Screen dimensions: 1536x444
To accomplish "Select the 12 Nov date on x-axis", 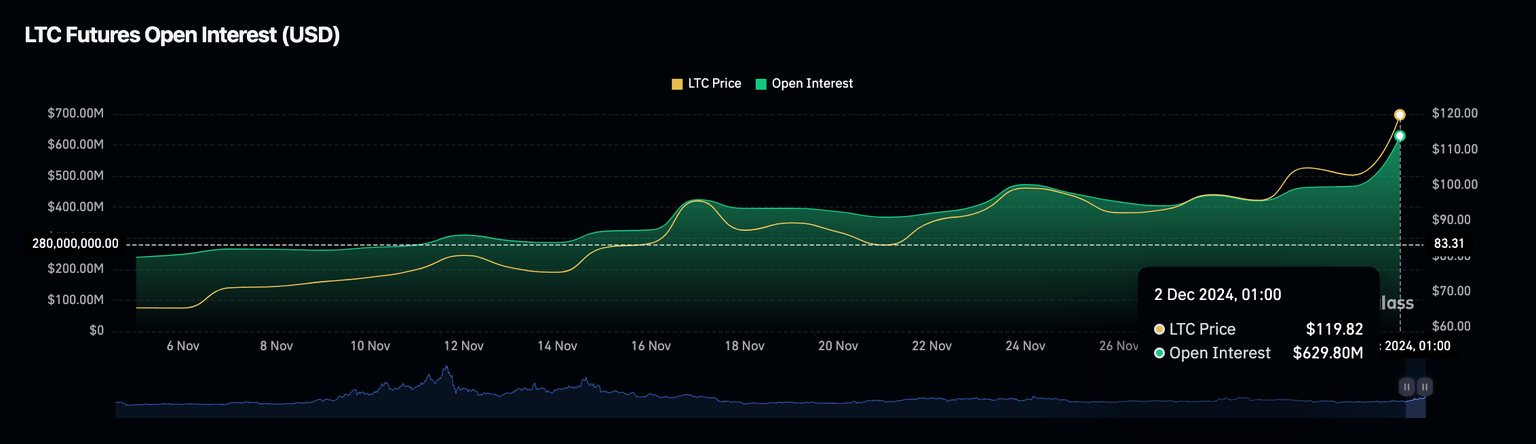I will tap(464, 346).
